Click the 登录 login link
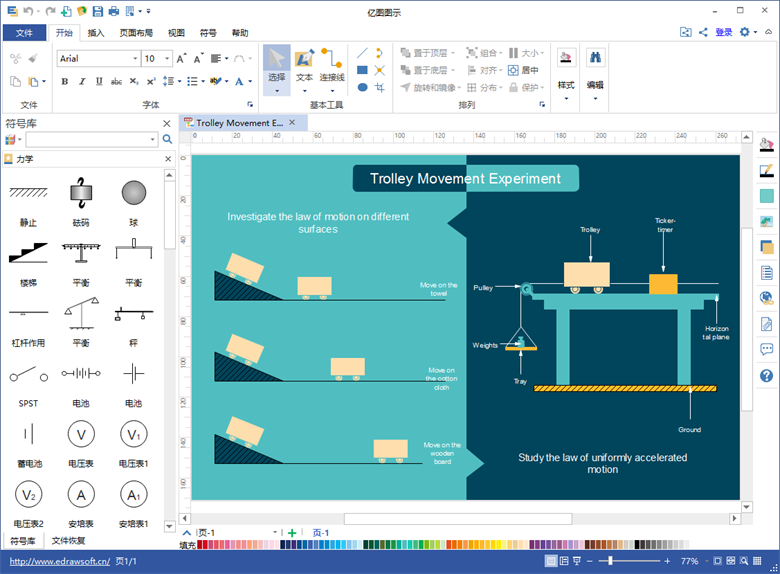The image size is (780, 574). click(x=723, y=32)
